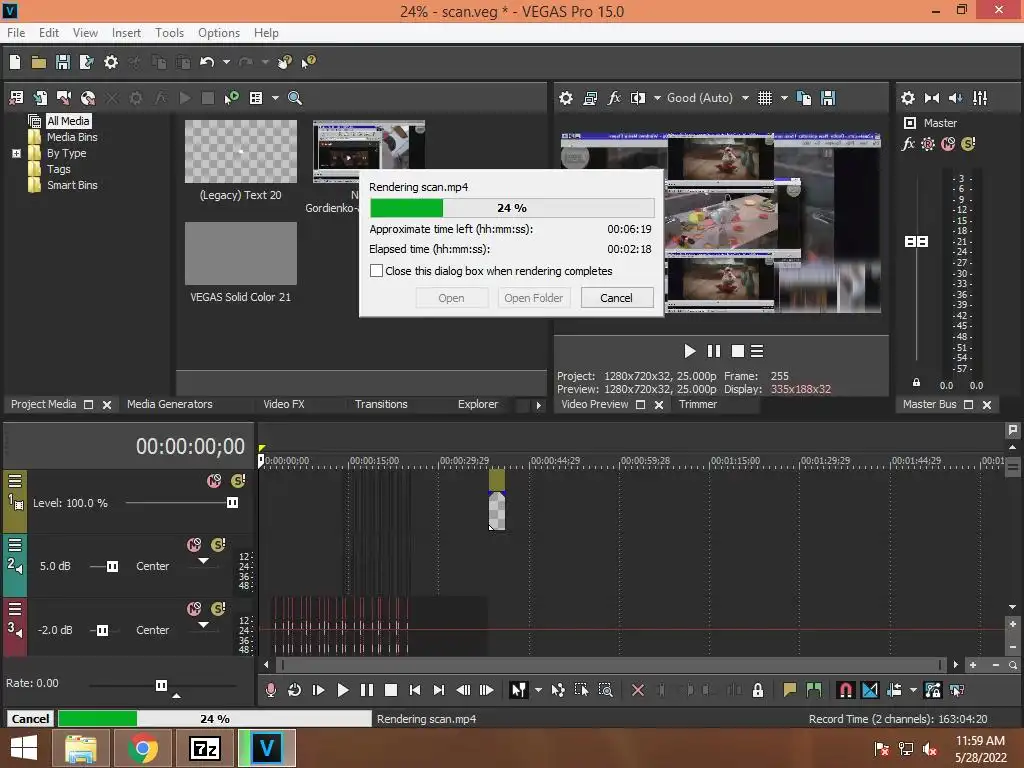Open the File menu
This screenshot has height=768, width=1024.
pyautogui.click(x=16, y=33)
